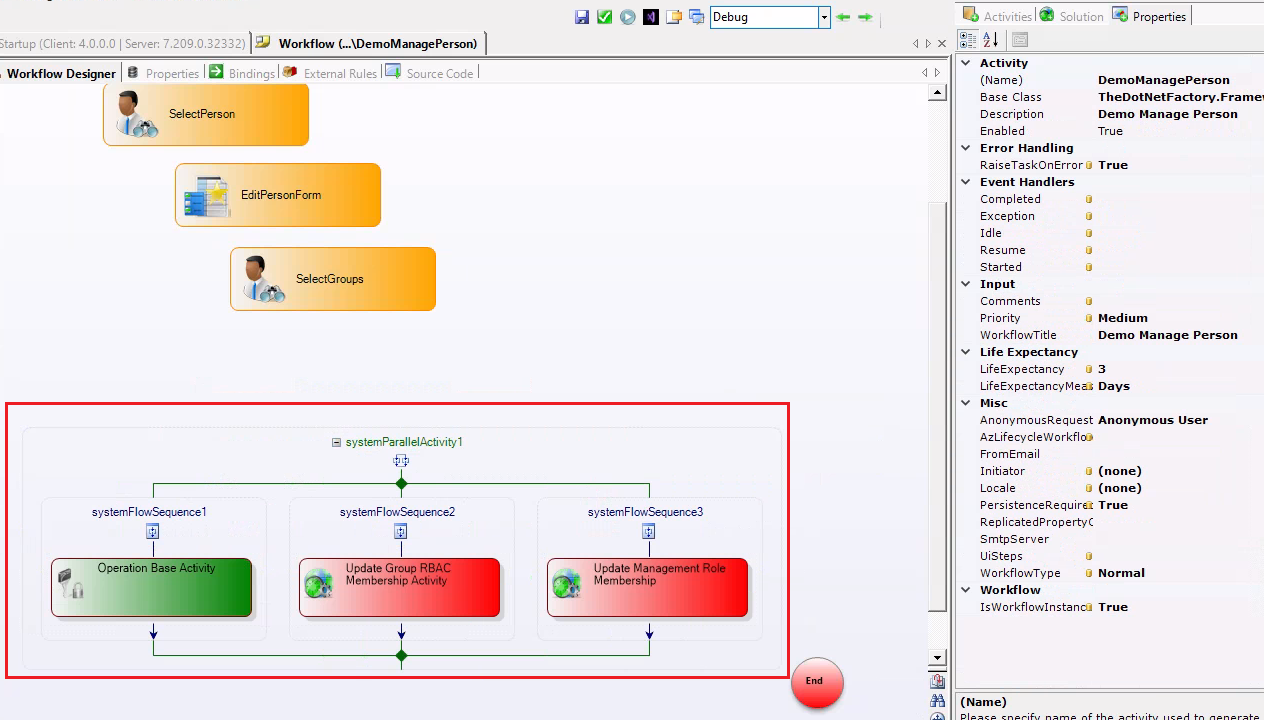Click the red End node

click(816, 682)
